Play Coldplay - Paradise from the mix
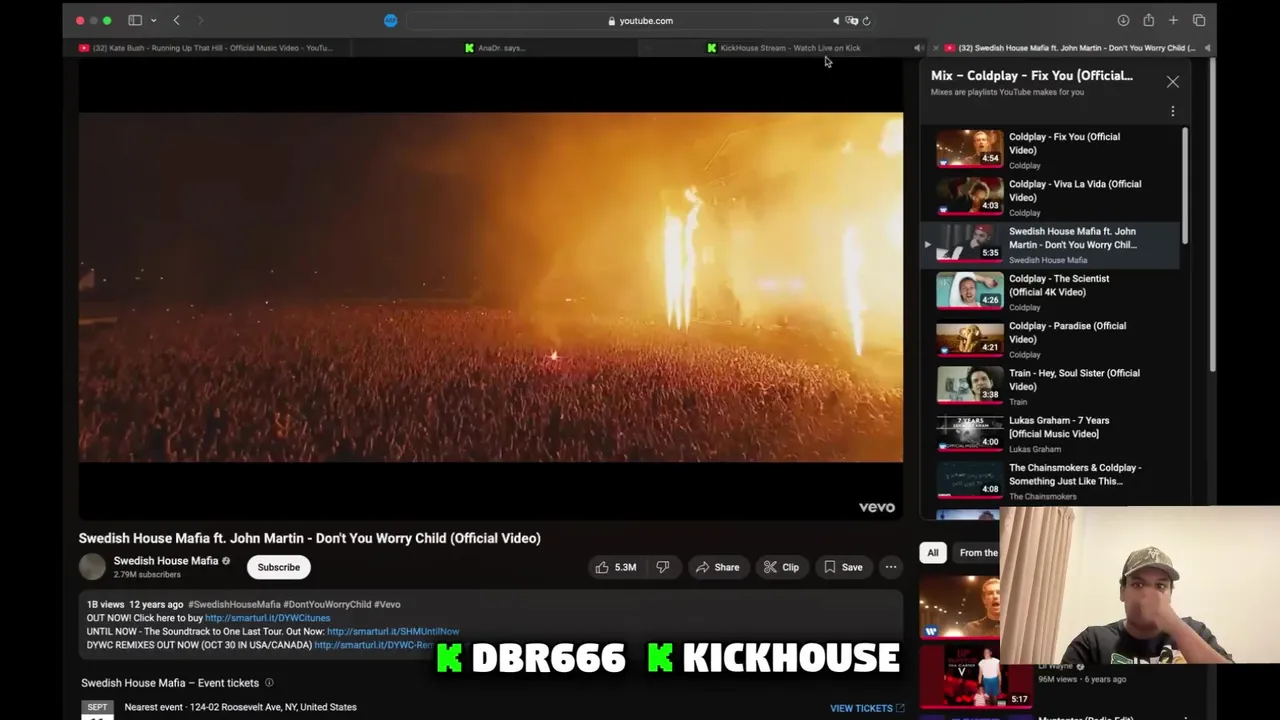Screen dimensions: 1280x720 point(1050,339)
